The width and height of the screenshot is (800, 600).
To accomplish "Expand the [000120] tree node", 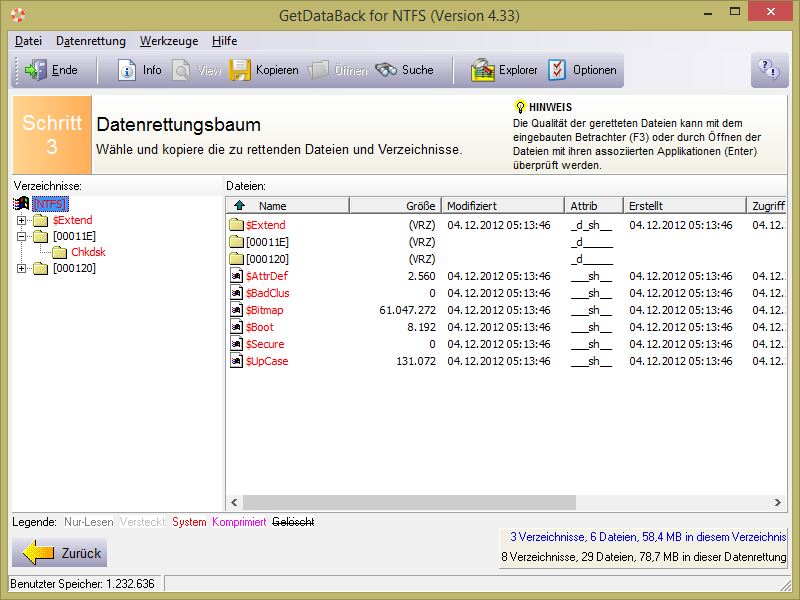I will pos(21,268).
